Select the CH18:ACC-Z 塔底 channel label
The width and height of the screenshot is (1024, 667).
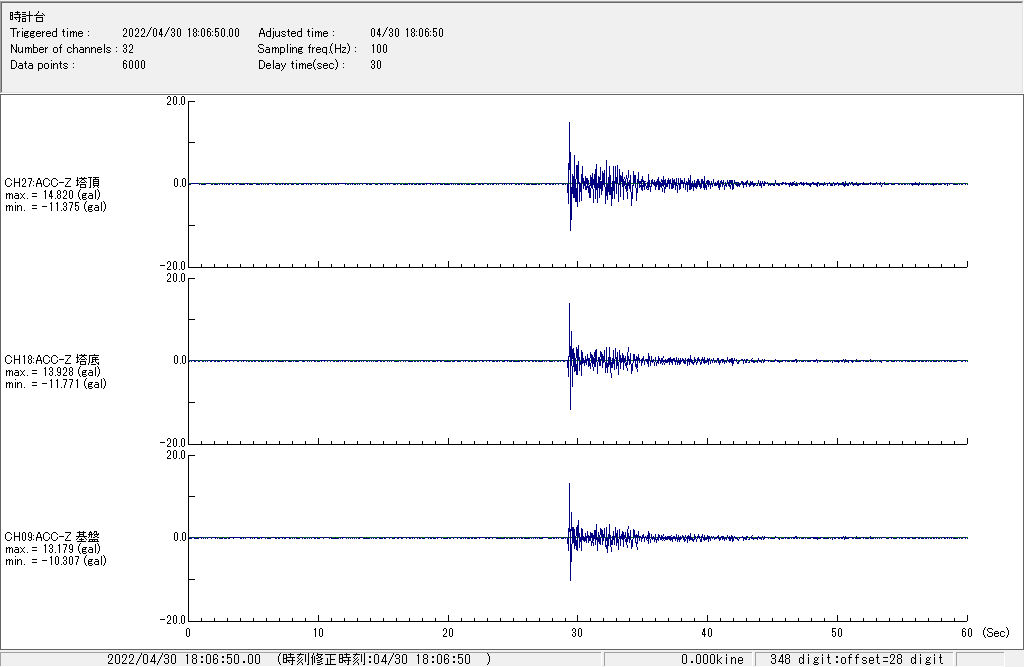pos(52,360)
